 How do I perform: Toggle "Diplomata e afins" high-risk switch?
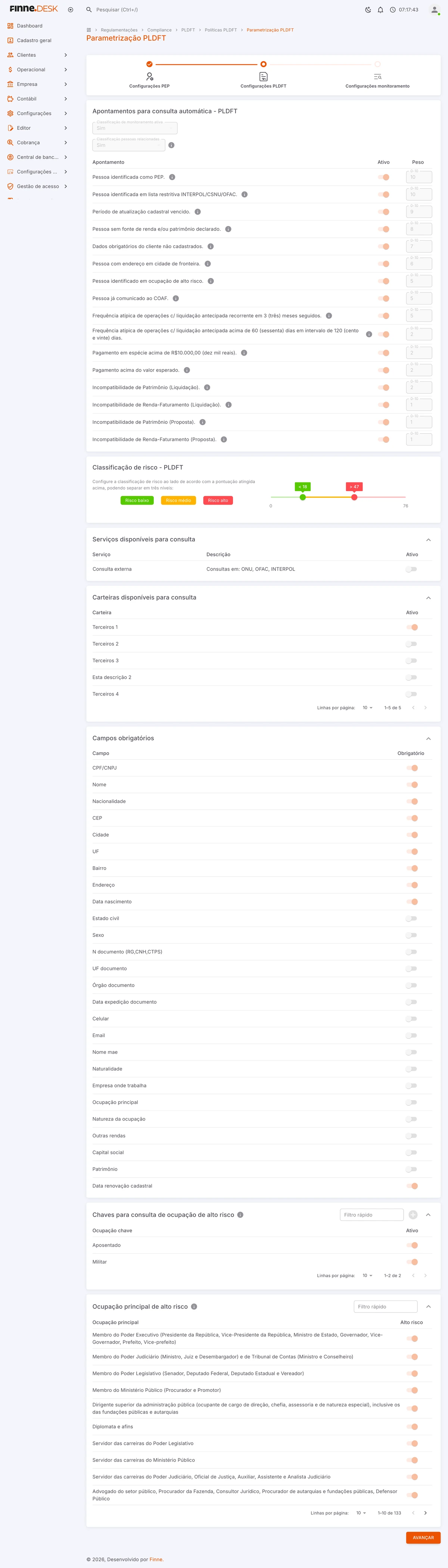point(412,1427)
